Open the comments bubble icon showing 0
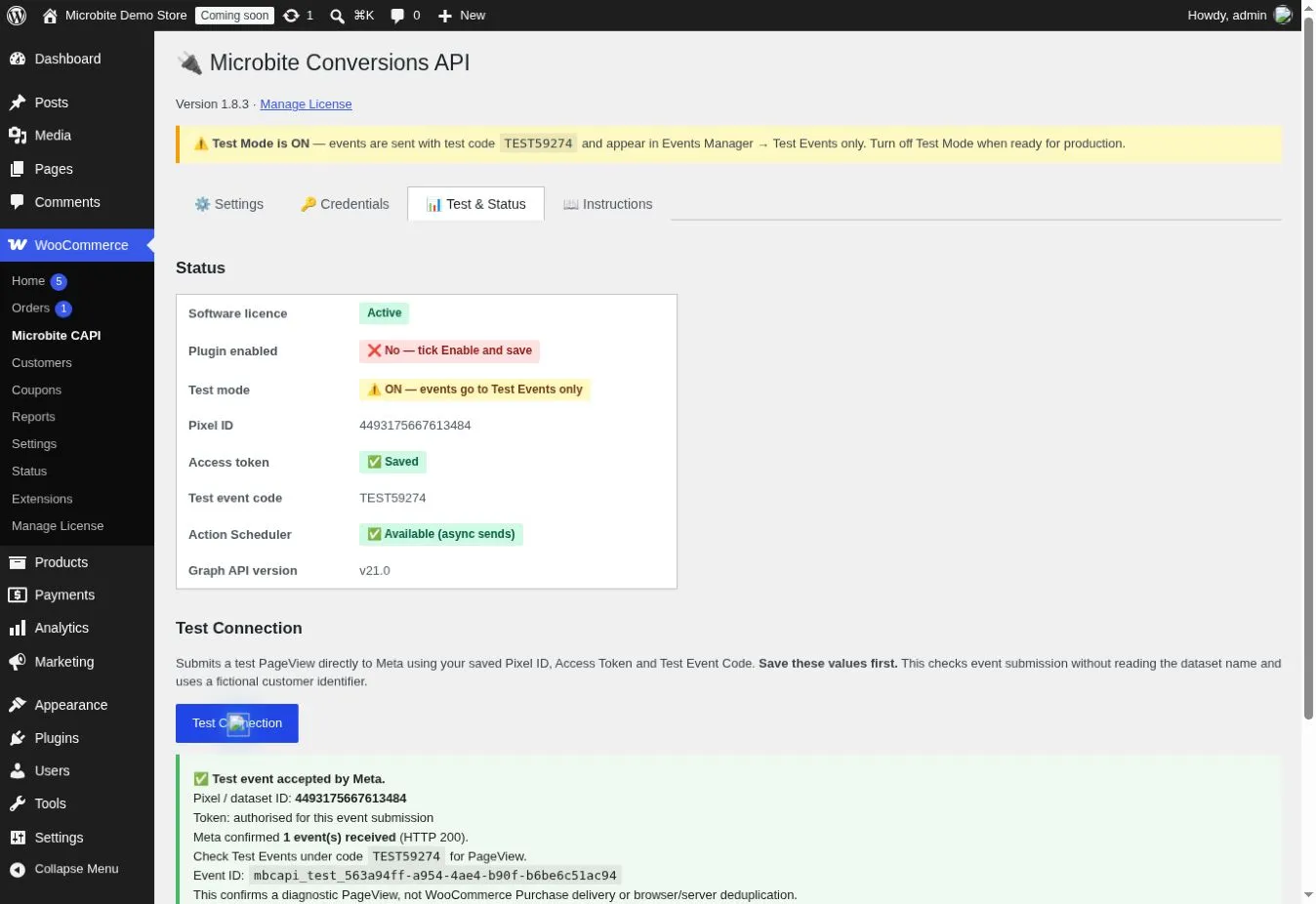Image resolution: width=1316 pixels, height=904 pixels. click(397, 16)
